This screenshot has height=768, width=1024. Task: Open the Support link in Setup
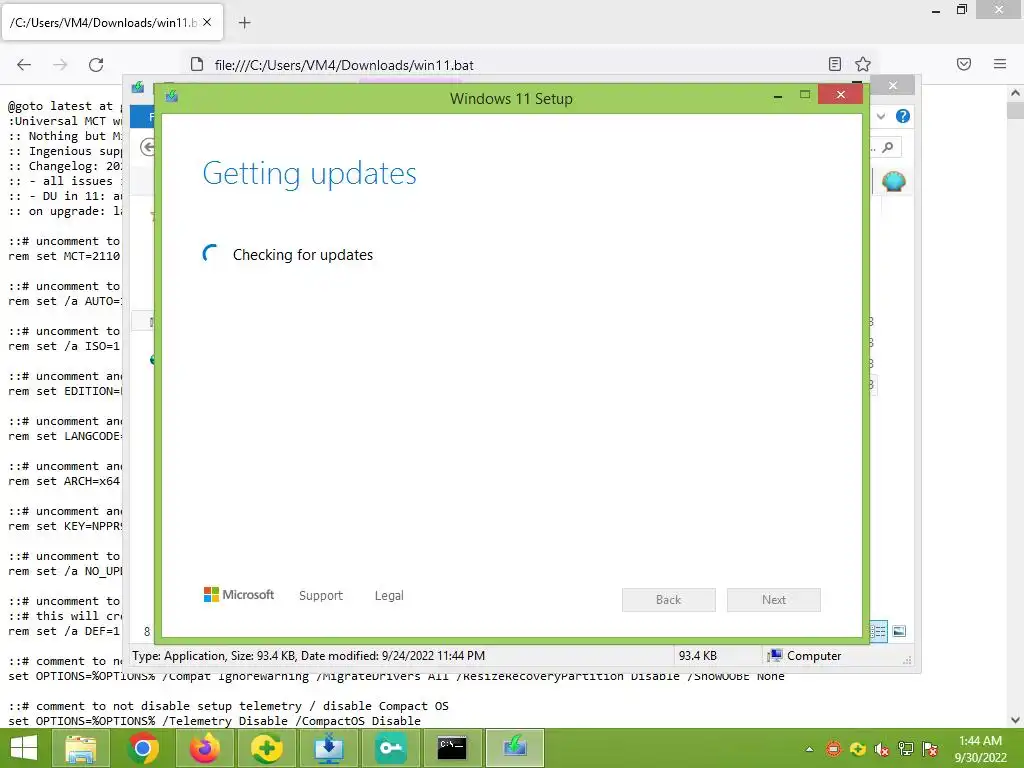(x=321, y=596)
